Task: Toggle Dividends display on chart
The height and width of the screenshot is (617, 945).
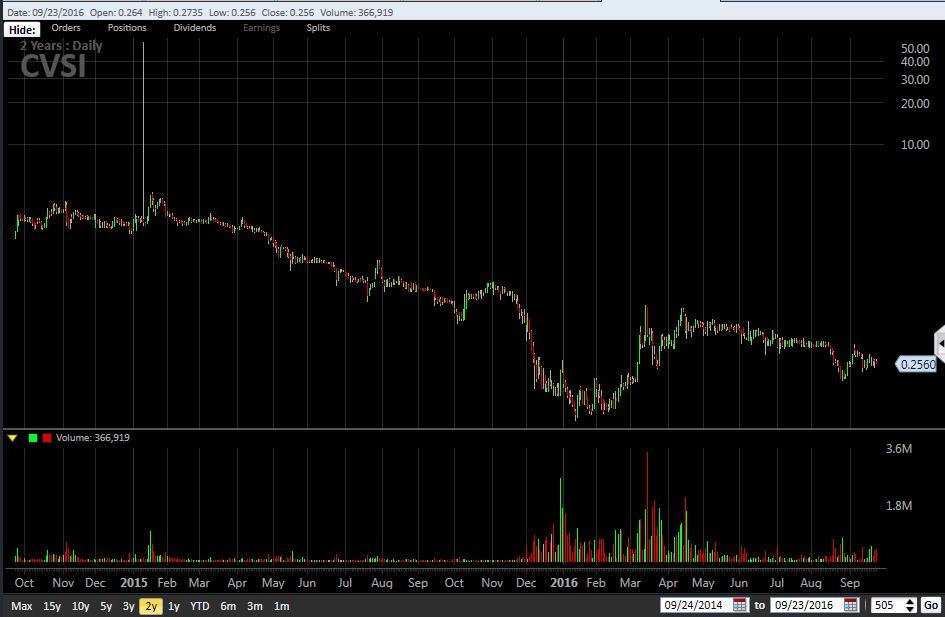Action: point(194,28)
